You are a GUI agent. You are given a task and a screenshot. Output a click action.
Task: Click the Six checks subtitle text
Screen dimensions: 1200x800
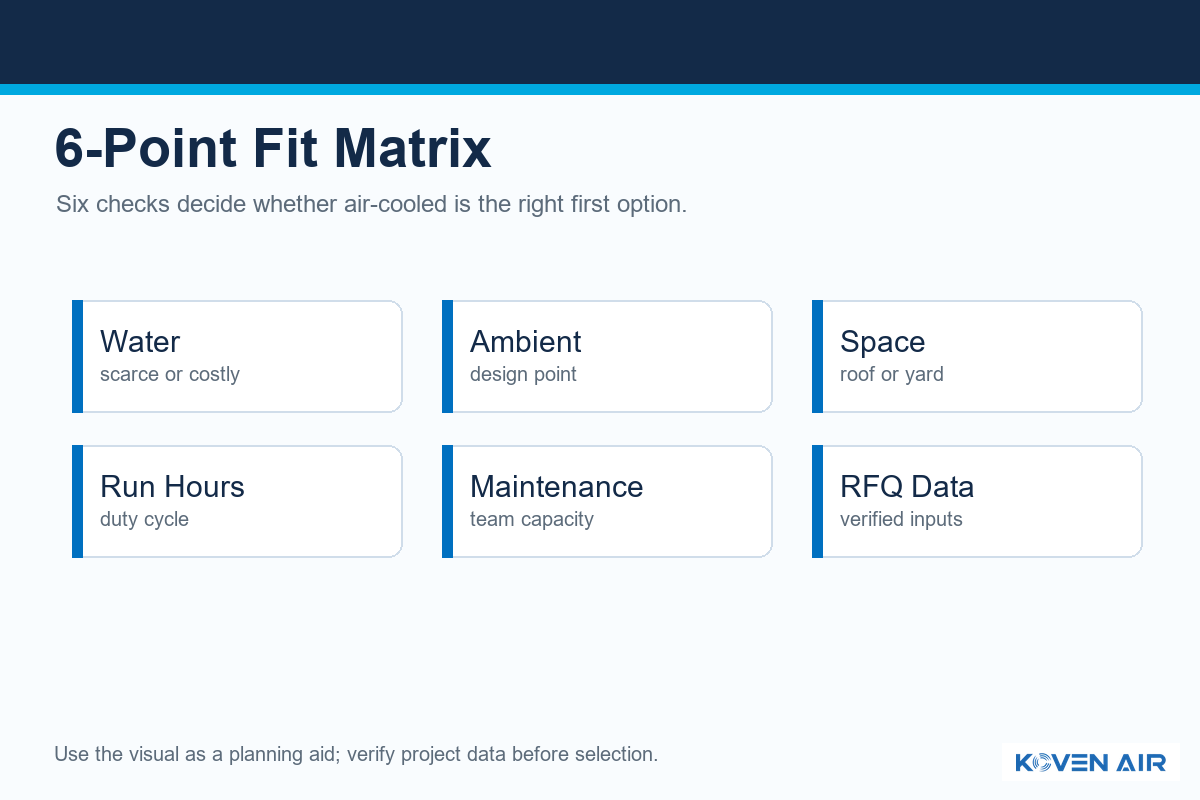pyautogui.click(x=371, y=205)
